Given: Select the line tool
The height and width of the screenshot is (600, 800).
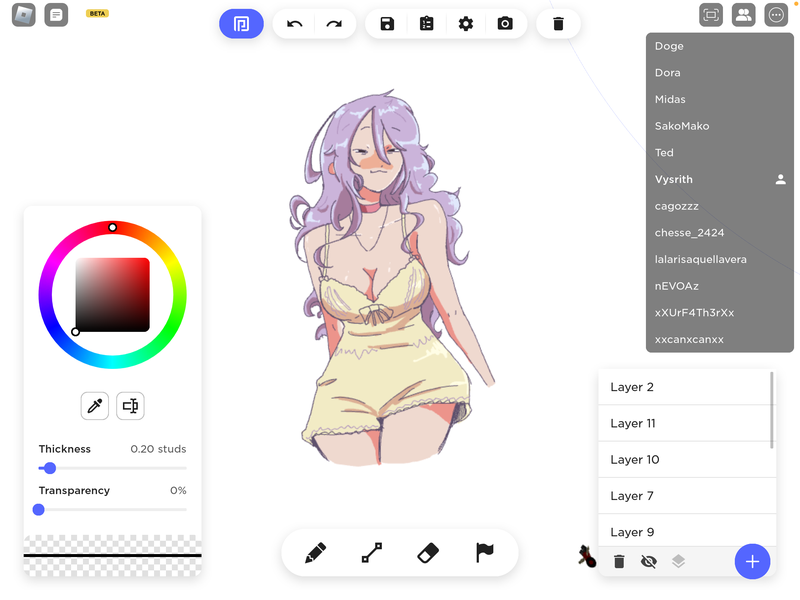Looking at the screenshot, I should 372,553.
